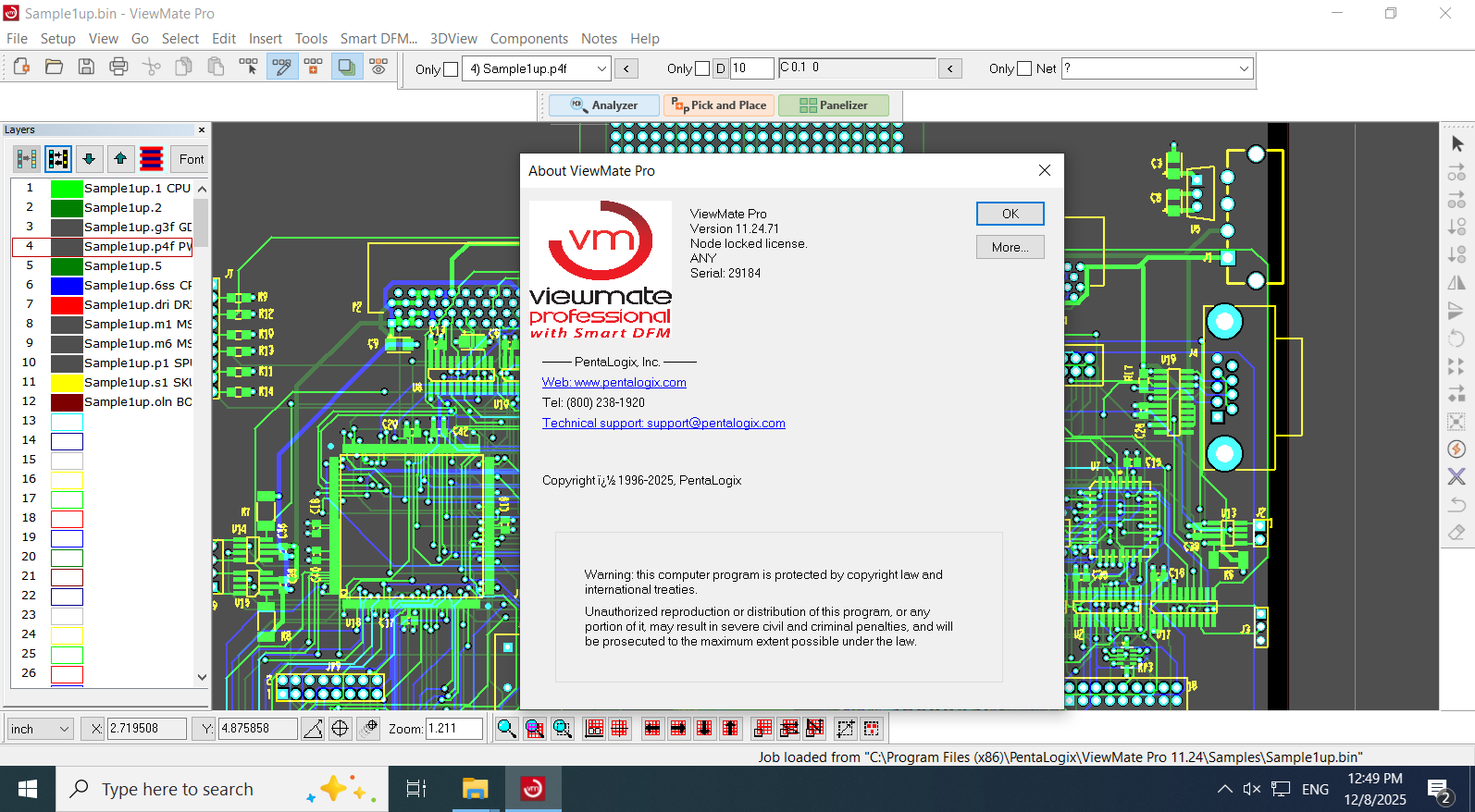
Task: Click the eye view-pads icon
Action: click(378, 67)
